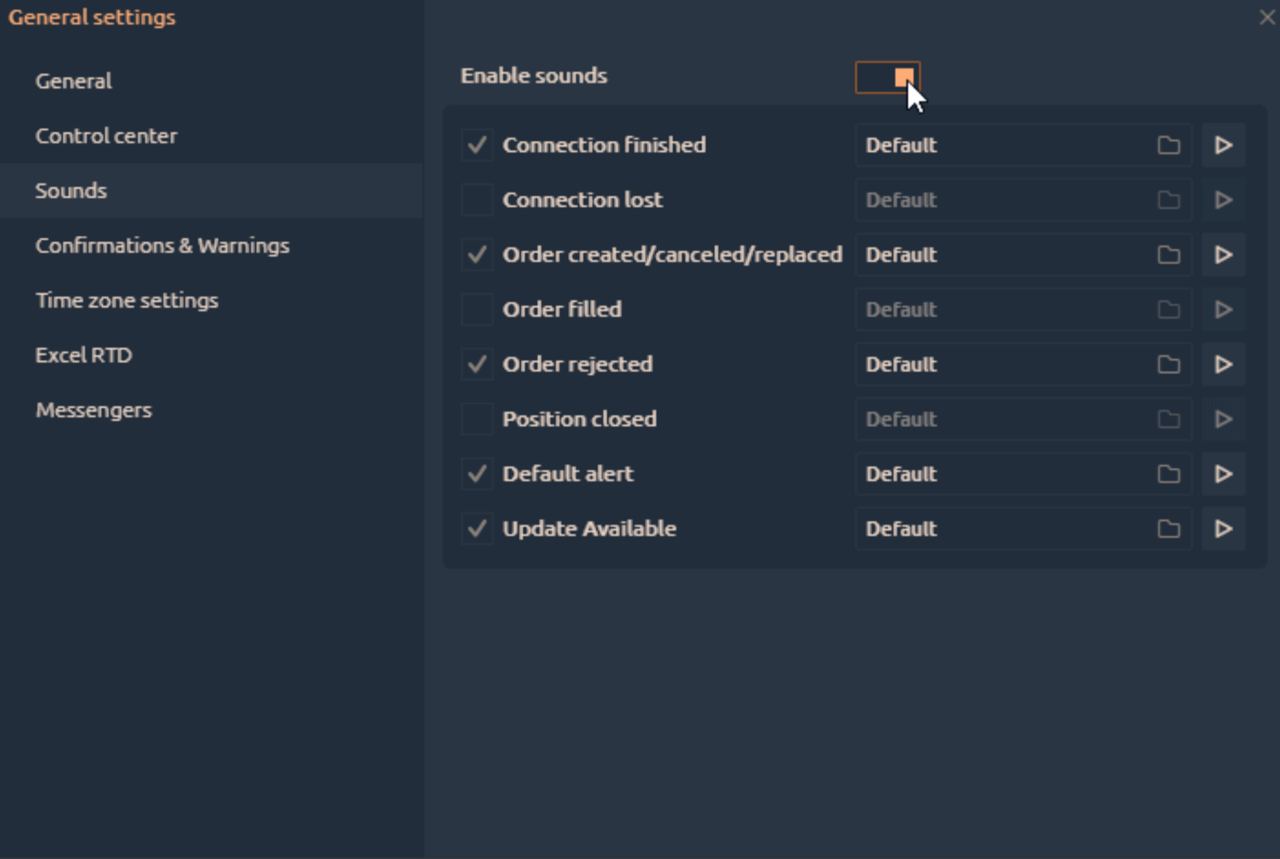Play the Update Available sound
1280x859 pixels.
(x=1223, y=529)
